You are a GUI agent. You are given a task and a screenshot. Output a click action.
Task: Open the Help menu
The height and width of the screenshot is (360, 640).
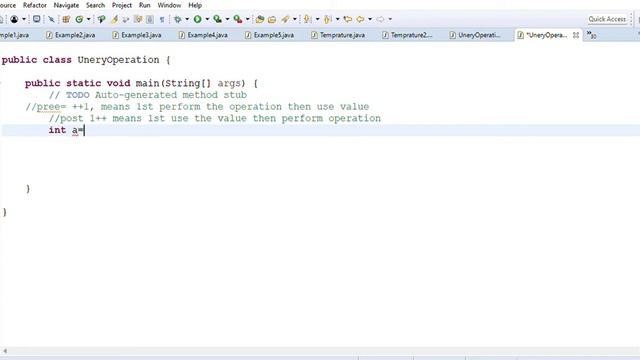coord(195,5)
